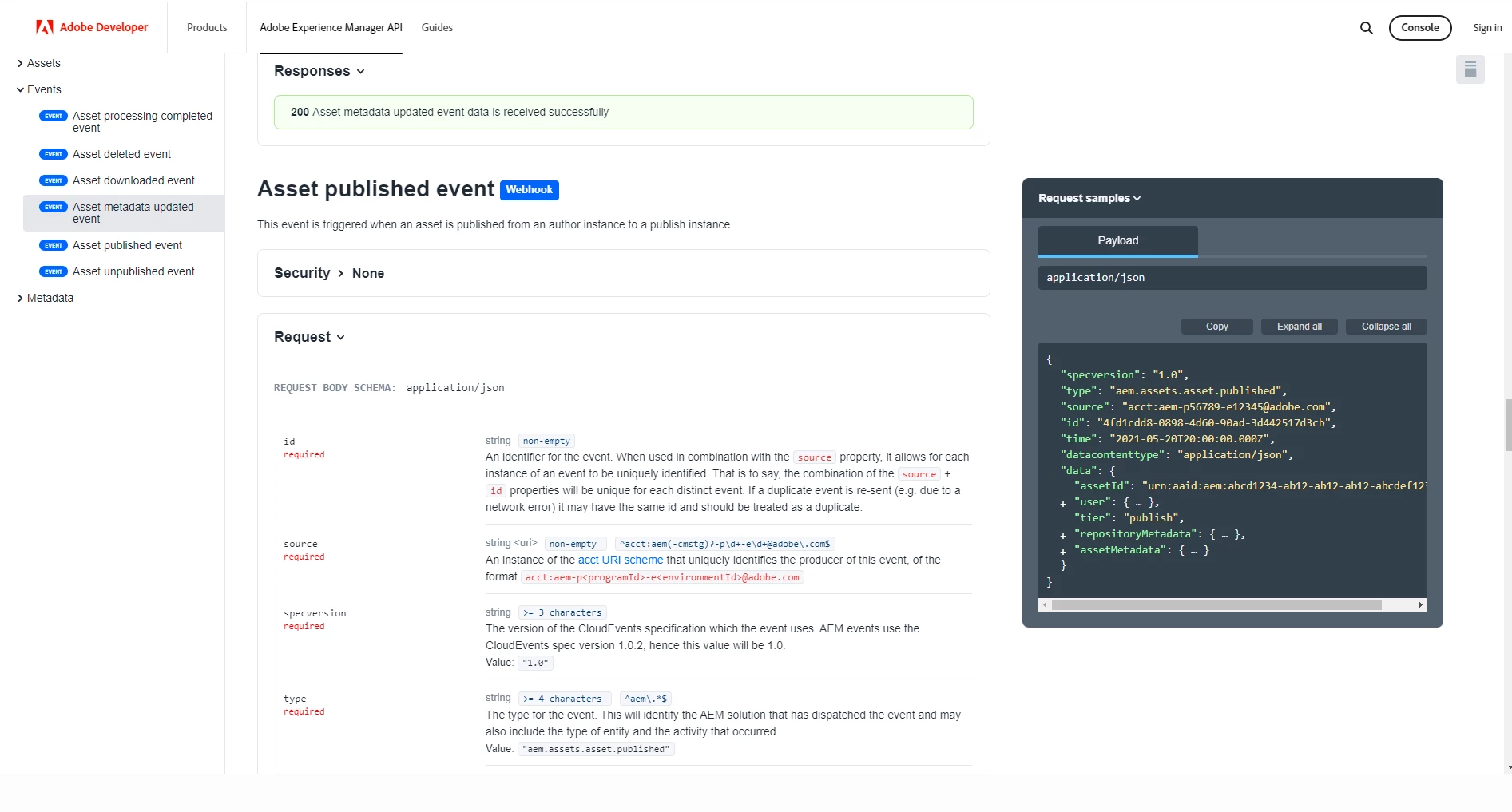Click EVENT badge beside Asset downloaded event
The height and width of the screenshot is (812, 1512).
(x=54, y=180)
